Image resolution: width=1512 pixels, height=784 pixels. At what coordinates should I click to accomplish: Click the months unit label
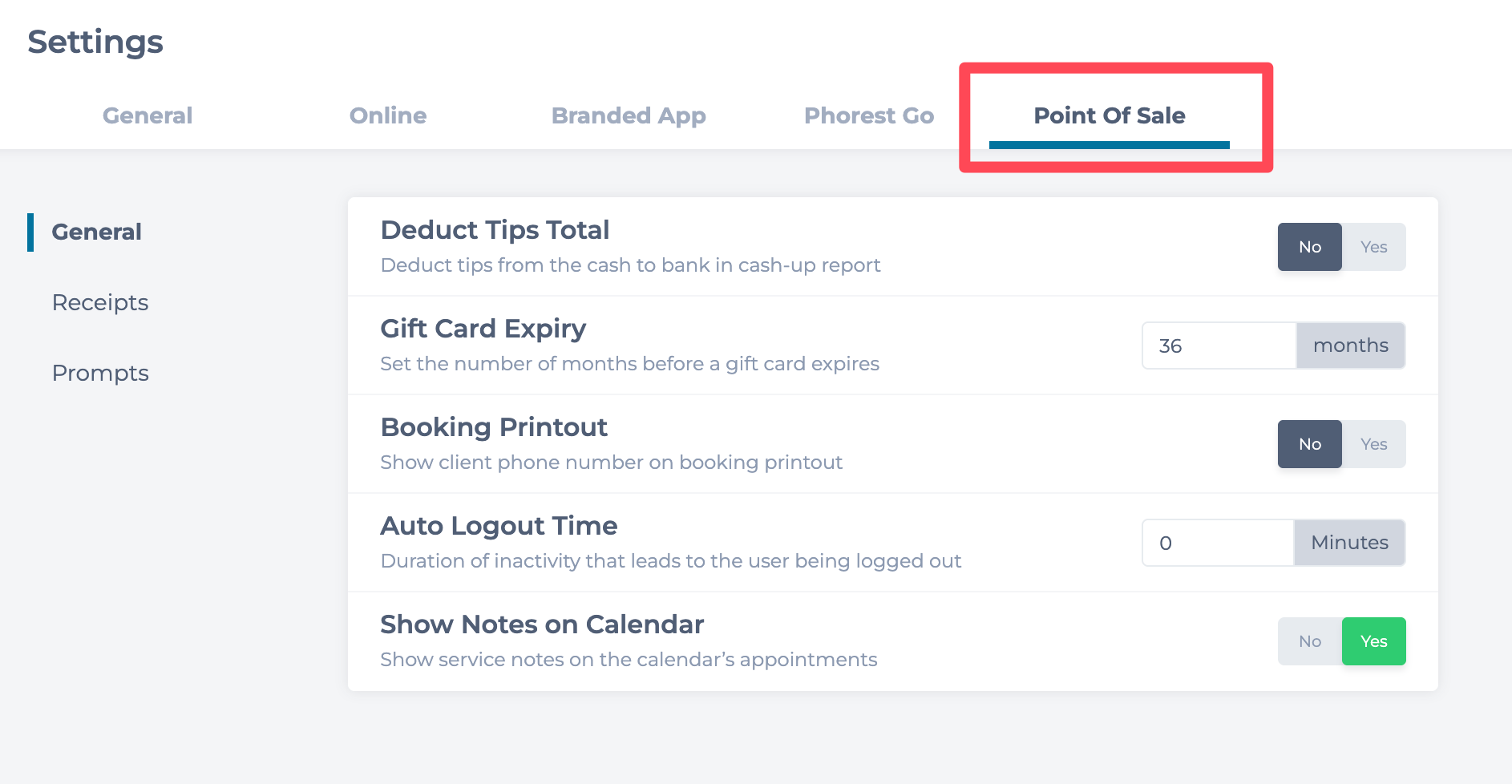point(1350,346)
